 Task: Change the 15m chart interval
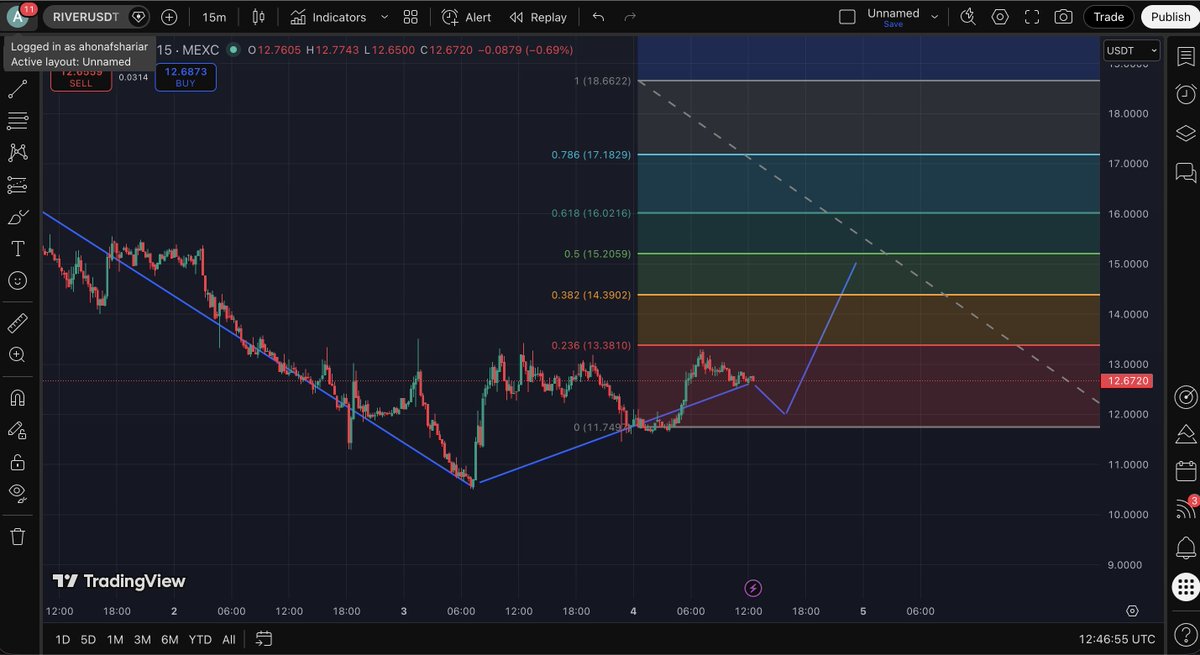[x=213, y=17]
